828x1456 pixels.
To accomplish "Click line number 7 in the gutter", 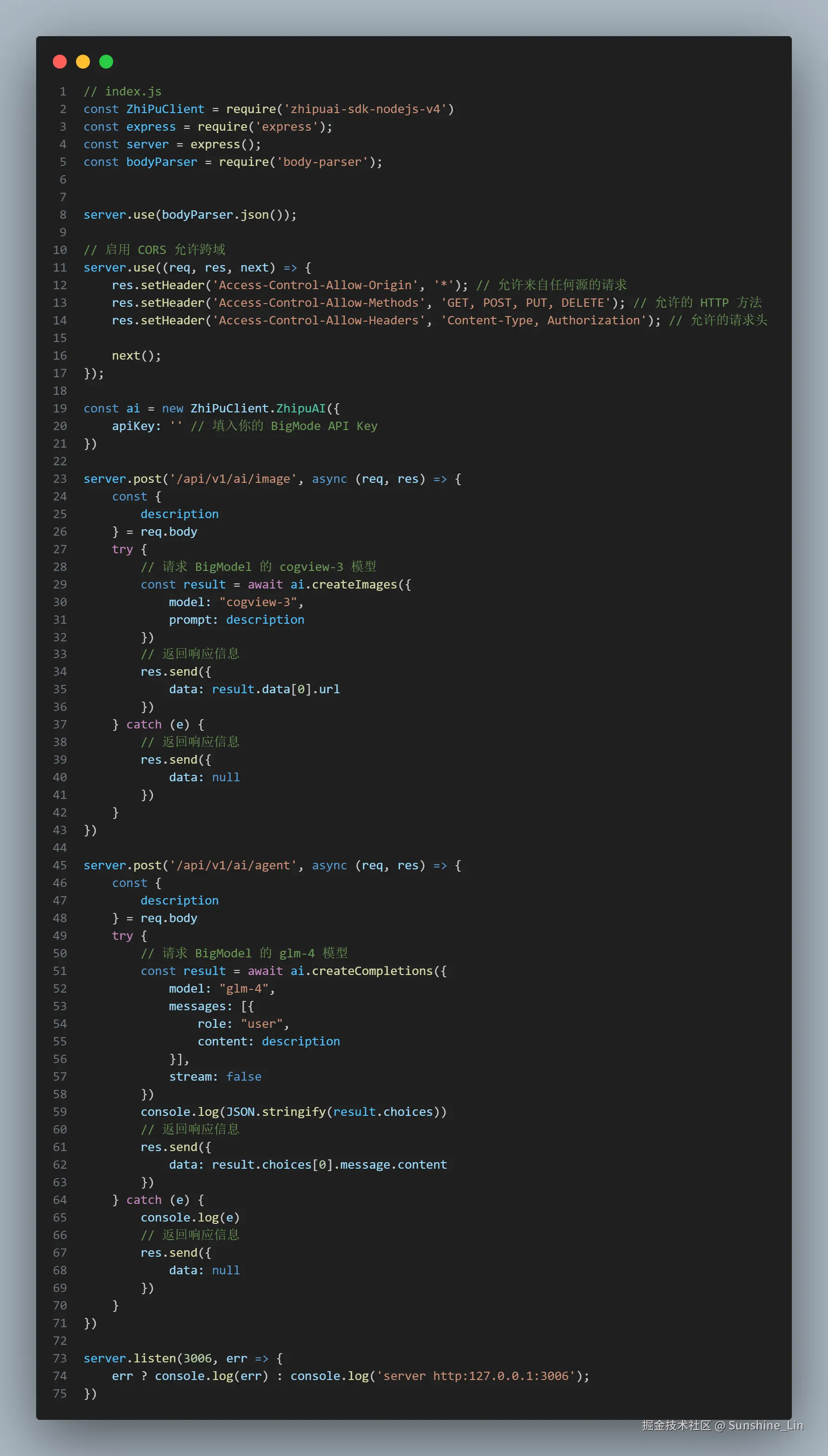I will coord(63,197).
